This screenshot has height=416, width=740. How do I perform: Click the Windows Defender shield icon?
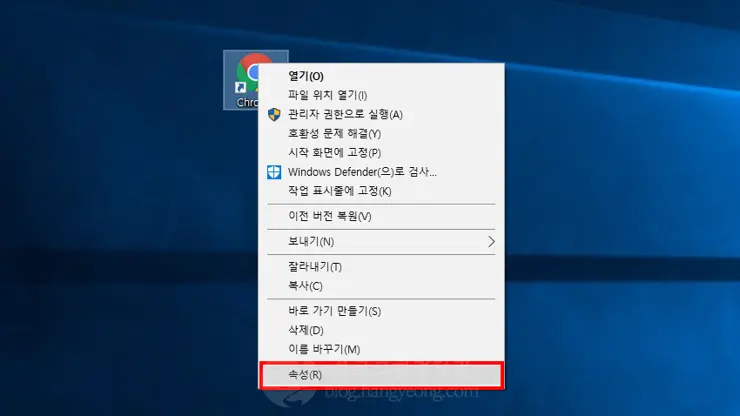[x=274, y=172]
